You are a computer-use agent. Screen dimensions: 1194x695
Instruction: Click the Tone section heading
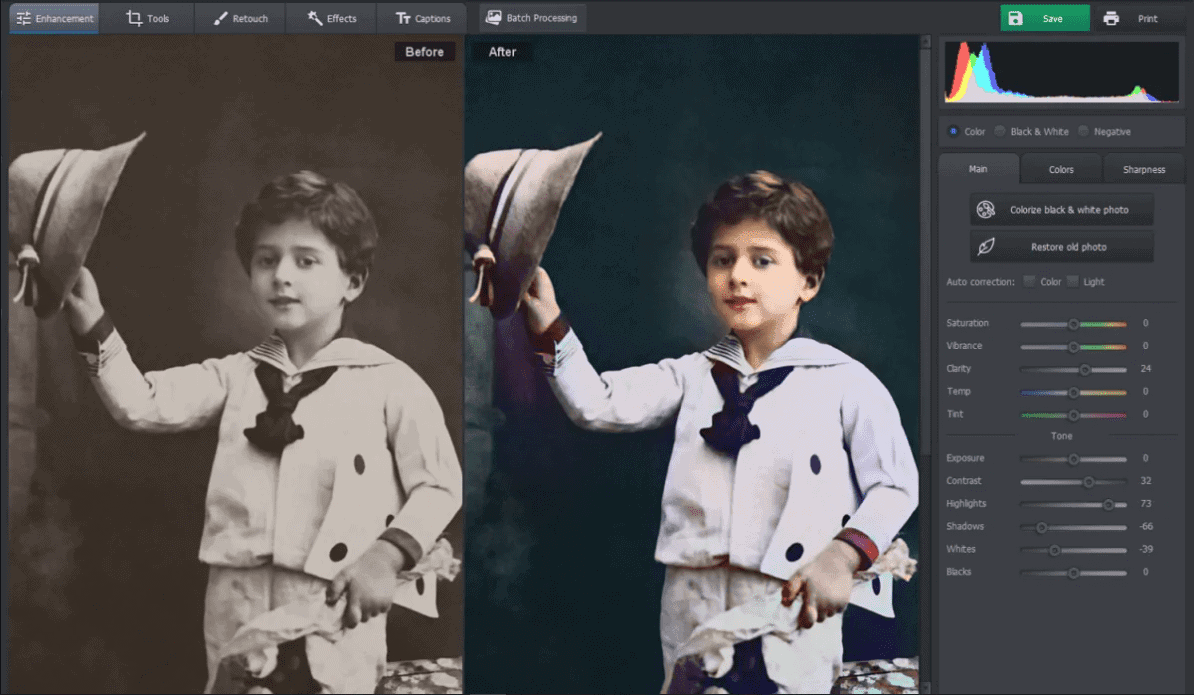pyautogui.click(x=1062, y=436)
